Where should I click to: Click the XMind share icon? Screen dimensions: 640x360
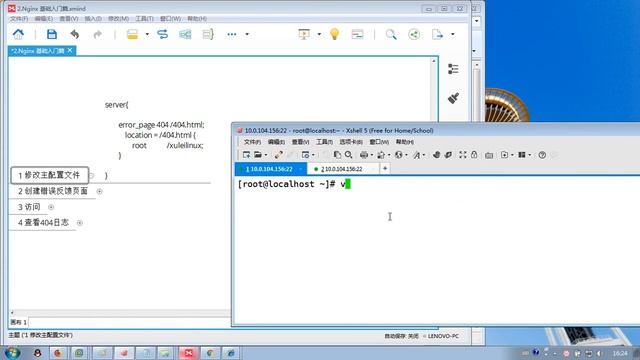click(414, 34)
